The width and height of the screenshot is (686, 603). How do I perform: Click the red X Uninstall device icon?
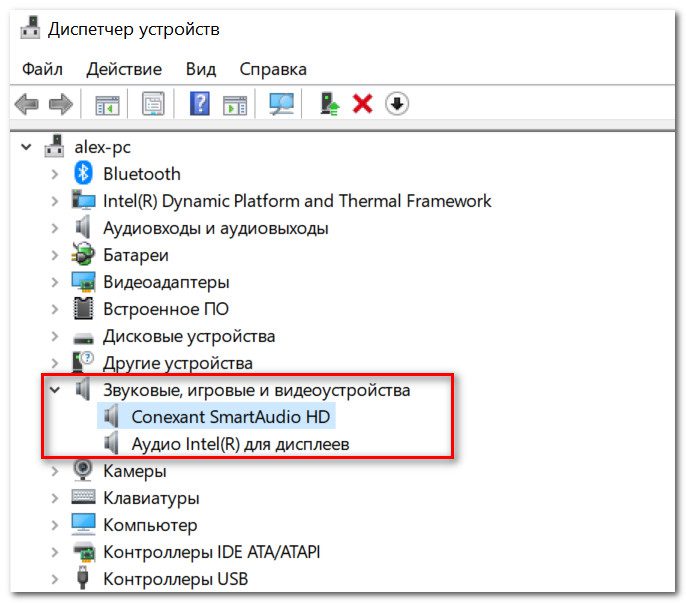pos(363,104)
